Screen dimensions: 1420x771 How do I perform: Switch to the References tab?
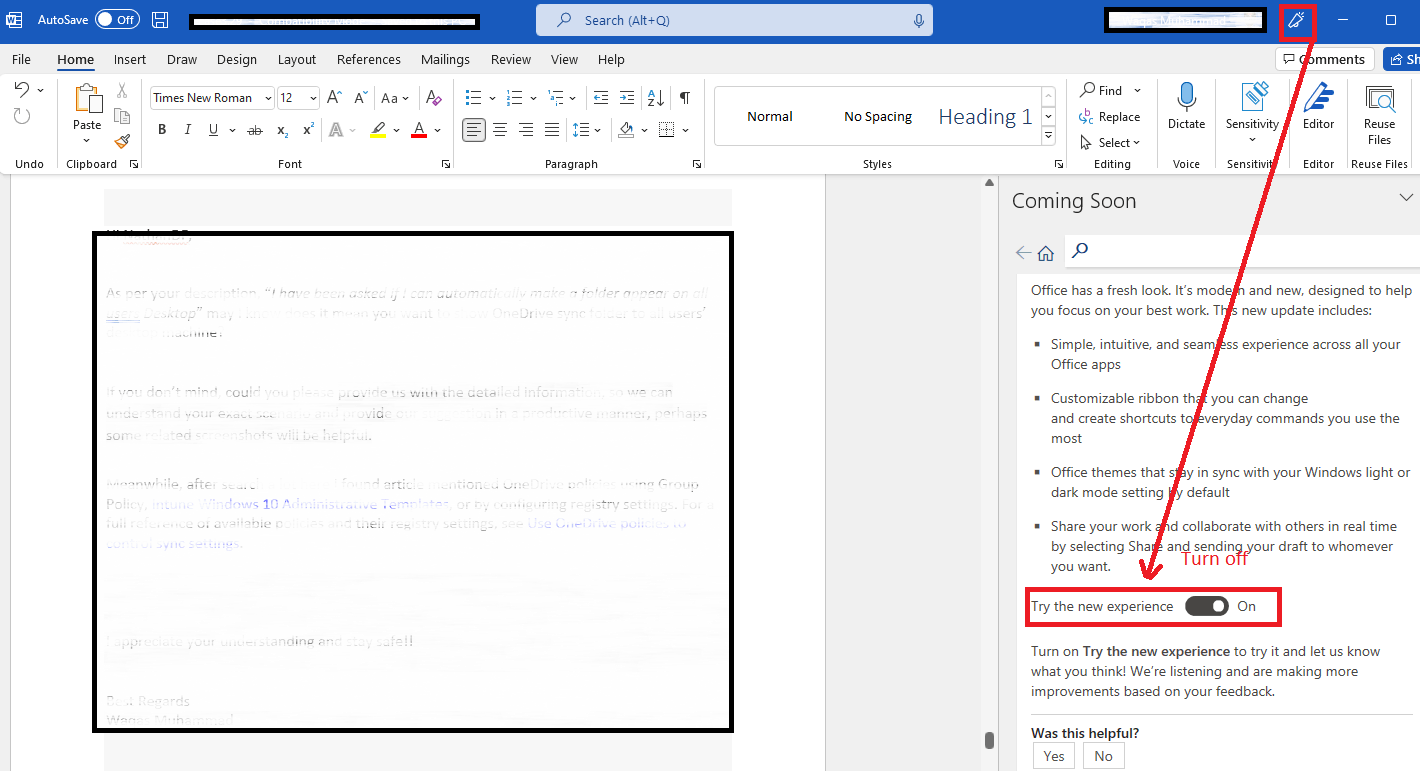[x=369, y=59]
